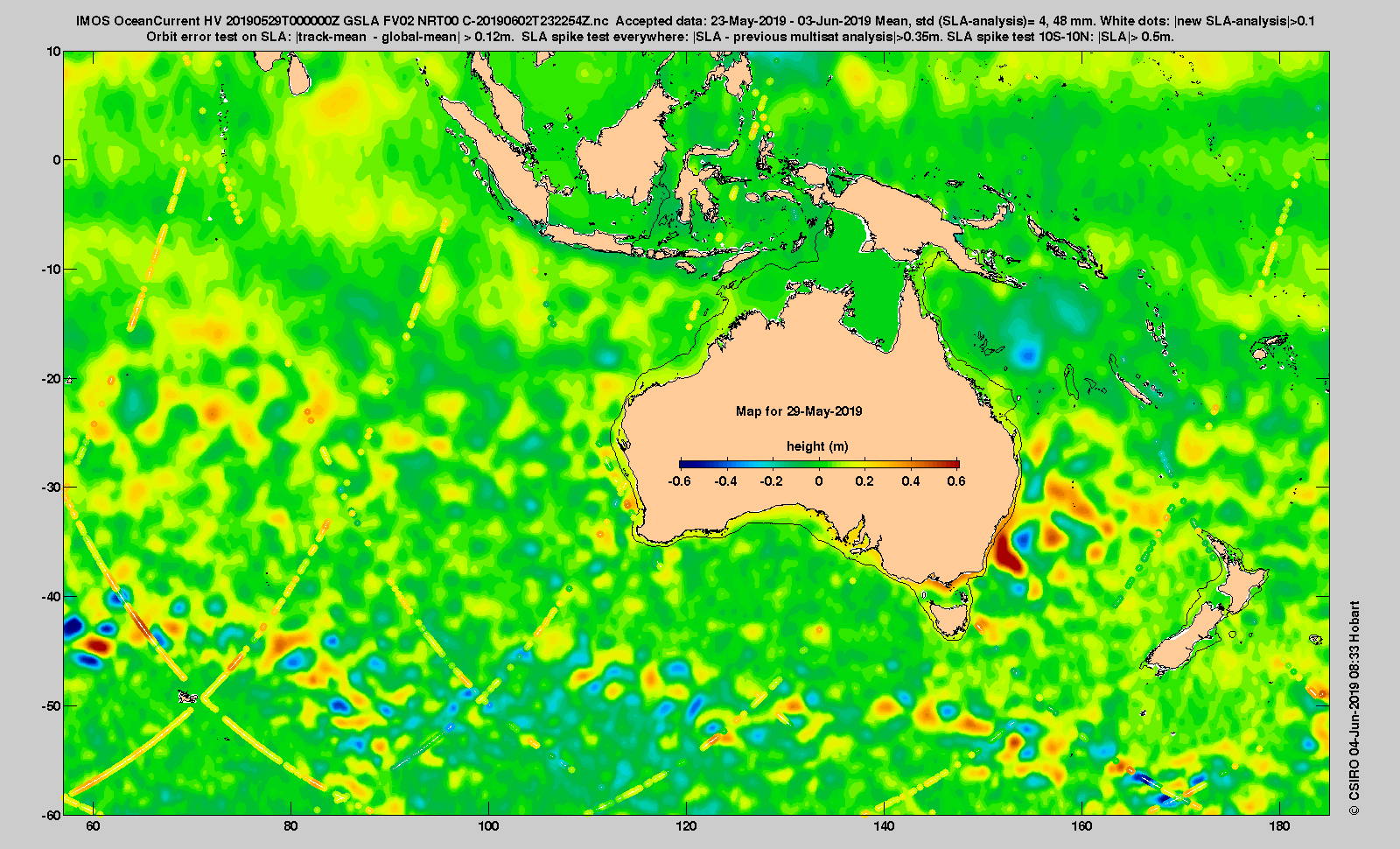This screenshot has width=1400, height=849.
Task: Click the latitude -10 axis label
Action: [52, 270]
